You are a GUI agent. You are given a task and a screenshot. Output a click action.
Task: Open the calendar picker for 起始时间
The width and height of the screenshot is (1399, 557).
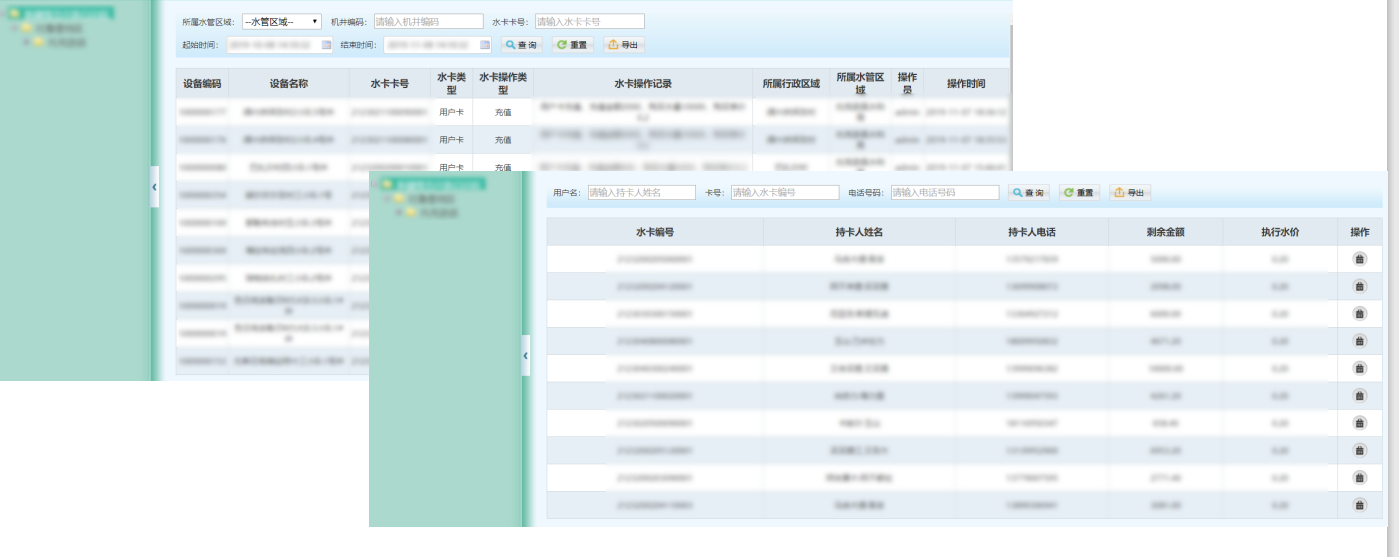(x=326, y=45)
